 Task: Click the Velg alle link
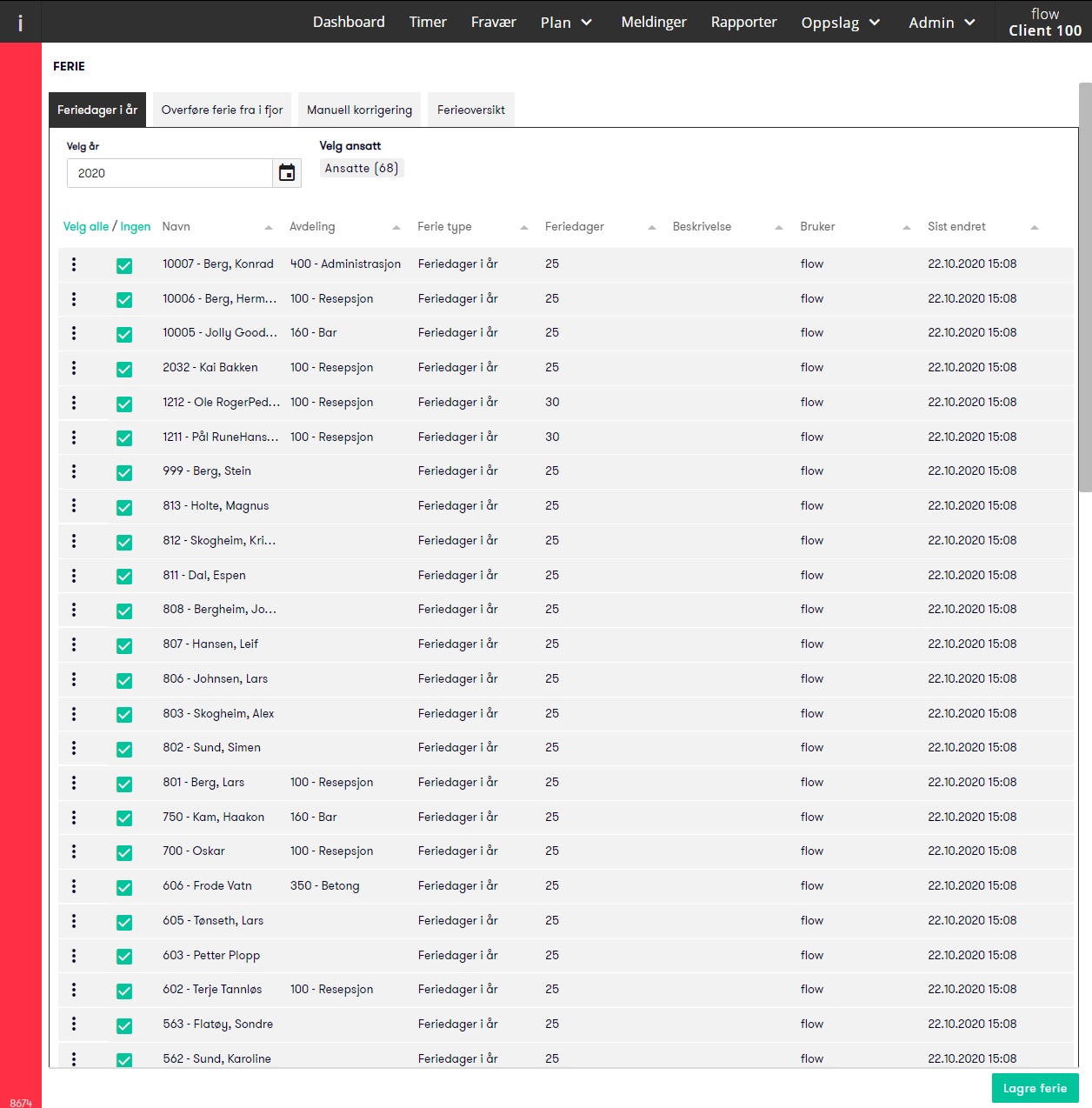pyautogui.click(x=86, y=227)
